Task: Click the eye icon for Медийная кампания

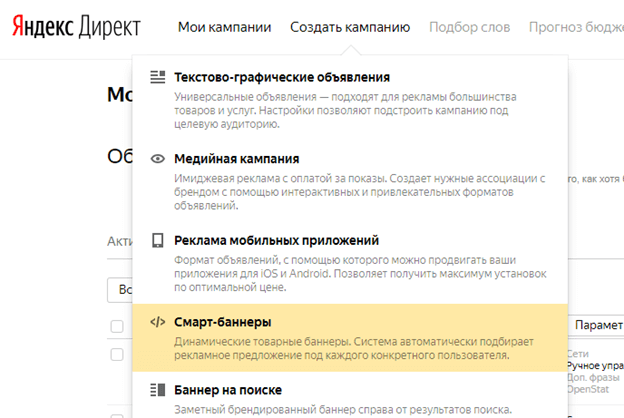Action: [x=158, y=159]
